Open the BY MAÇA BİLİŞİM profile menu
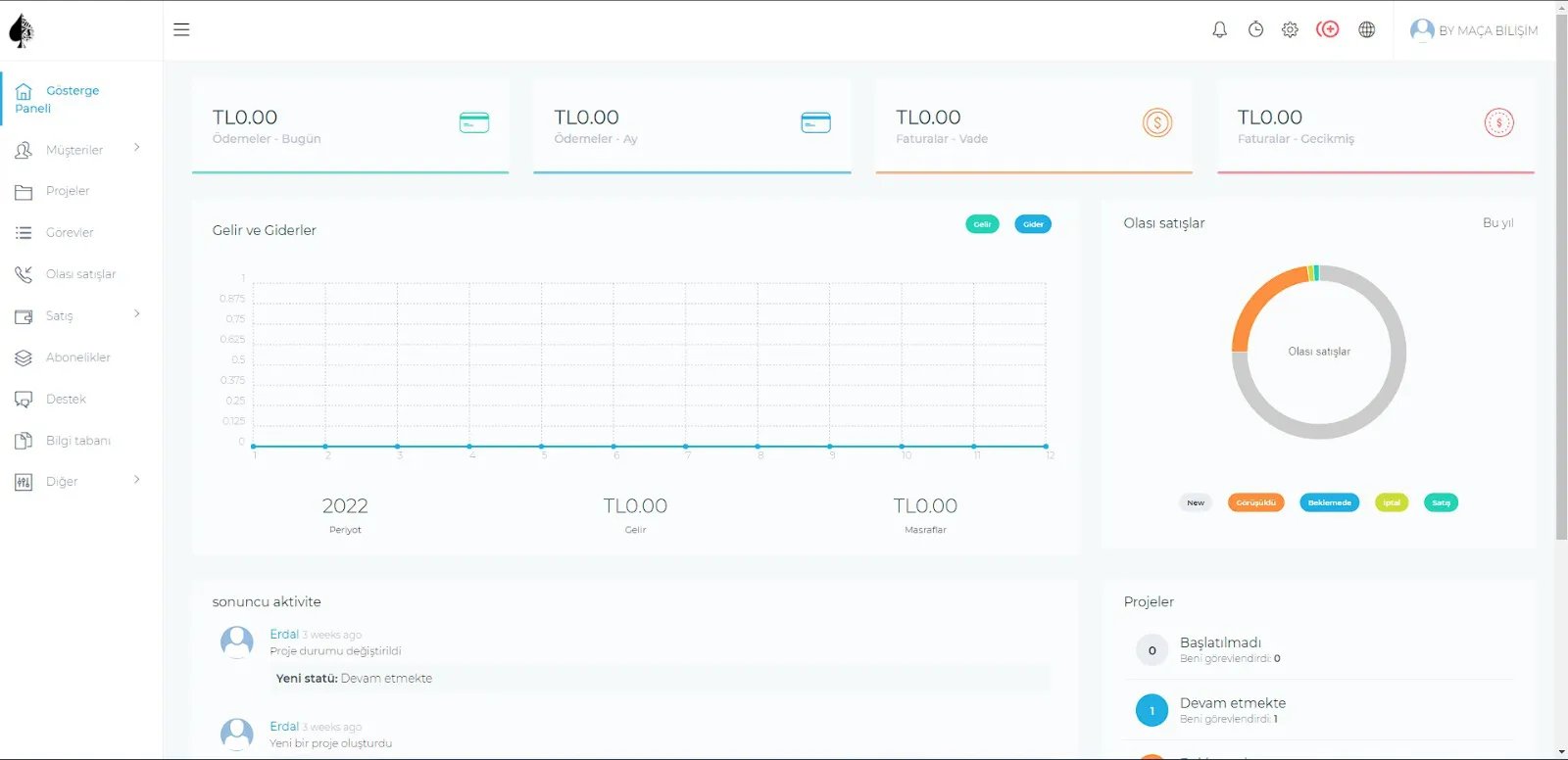Image resolution: width=1568 pixels, height=760 pixels. pyautogui.click(x=1474, y=30)
